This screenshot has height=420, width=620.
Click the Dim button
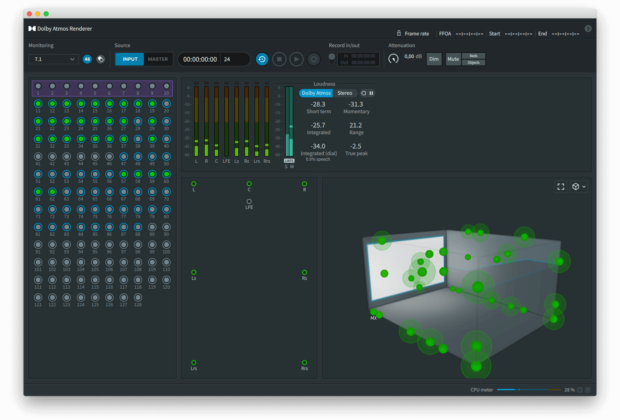(434, 59)
